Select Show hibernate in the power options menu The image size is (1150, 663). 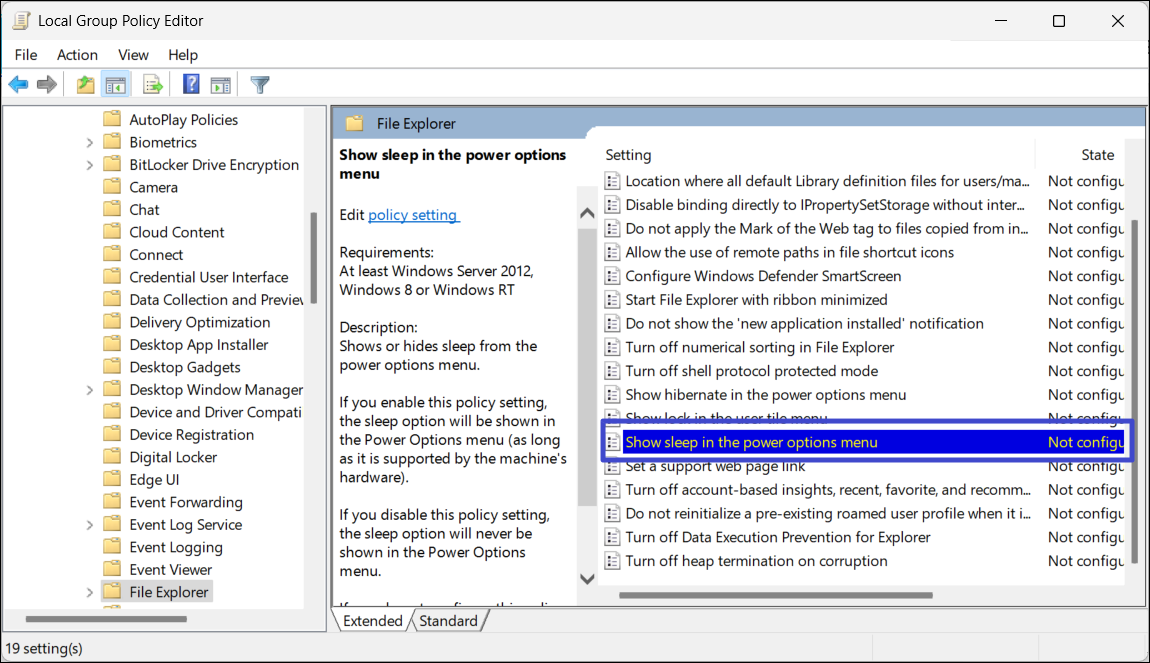click(765, 395)
